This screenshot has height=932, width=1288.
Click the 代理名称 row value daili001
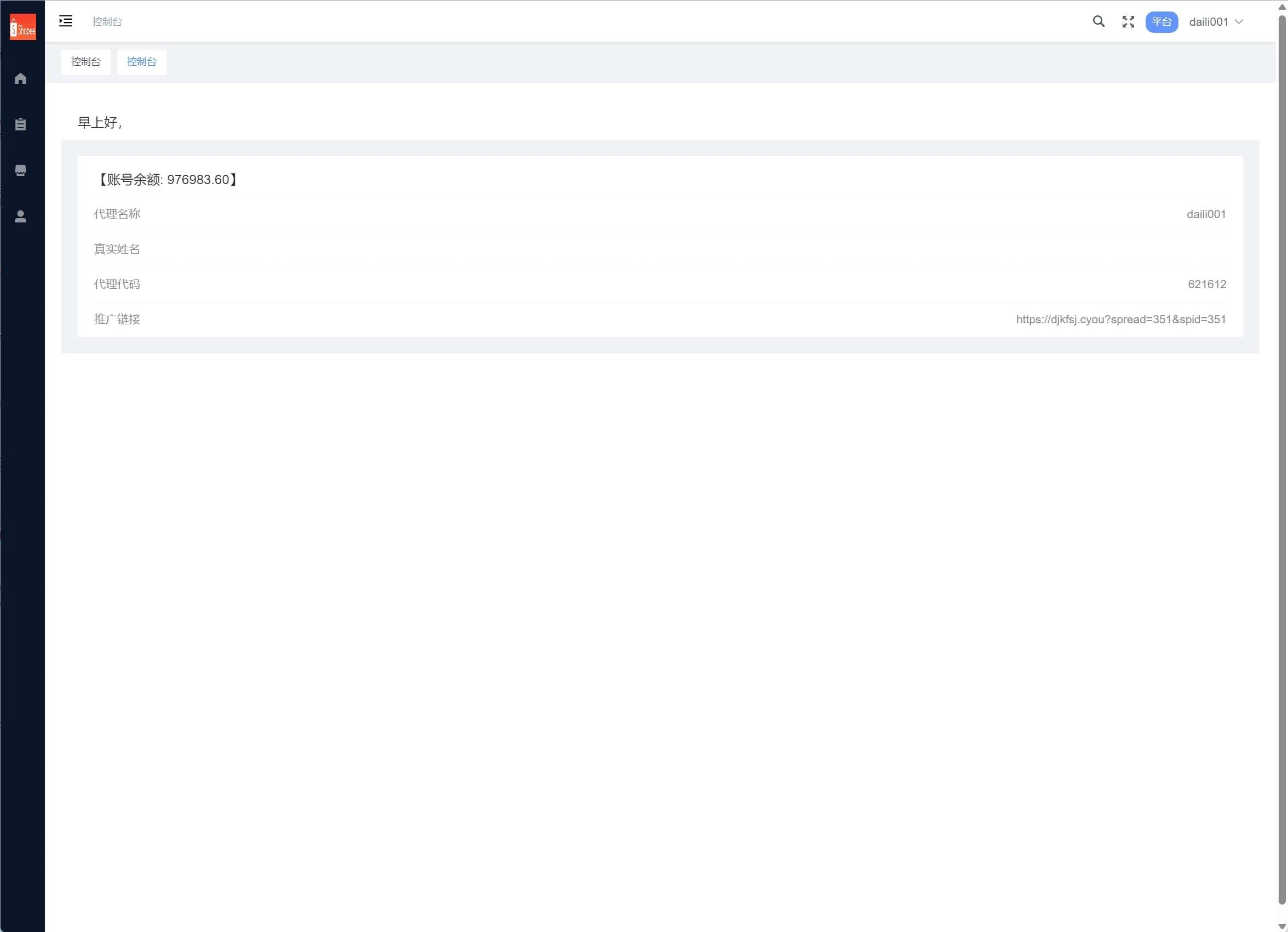pos(1206,214)
